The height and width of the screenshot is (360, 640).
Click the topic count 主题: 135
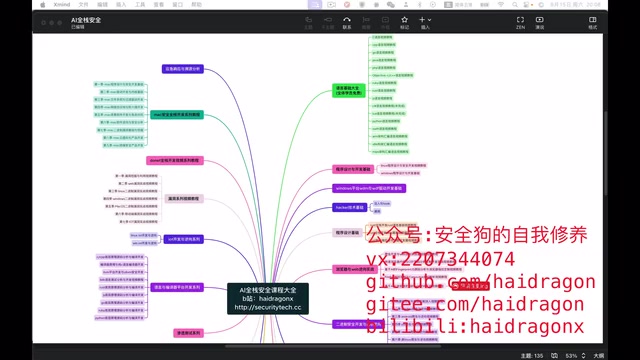click(x=531, y=356)
